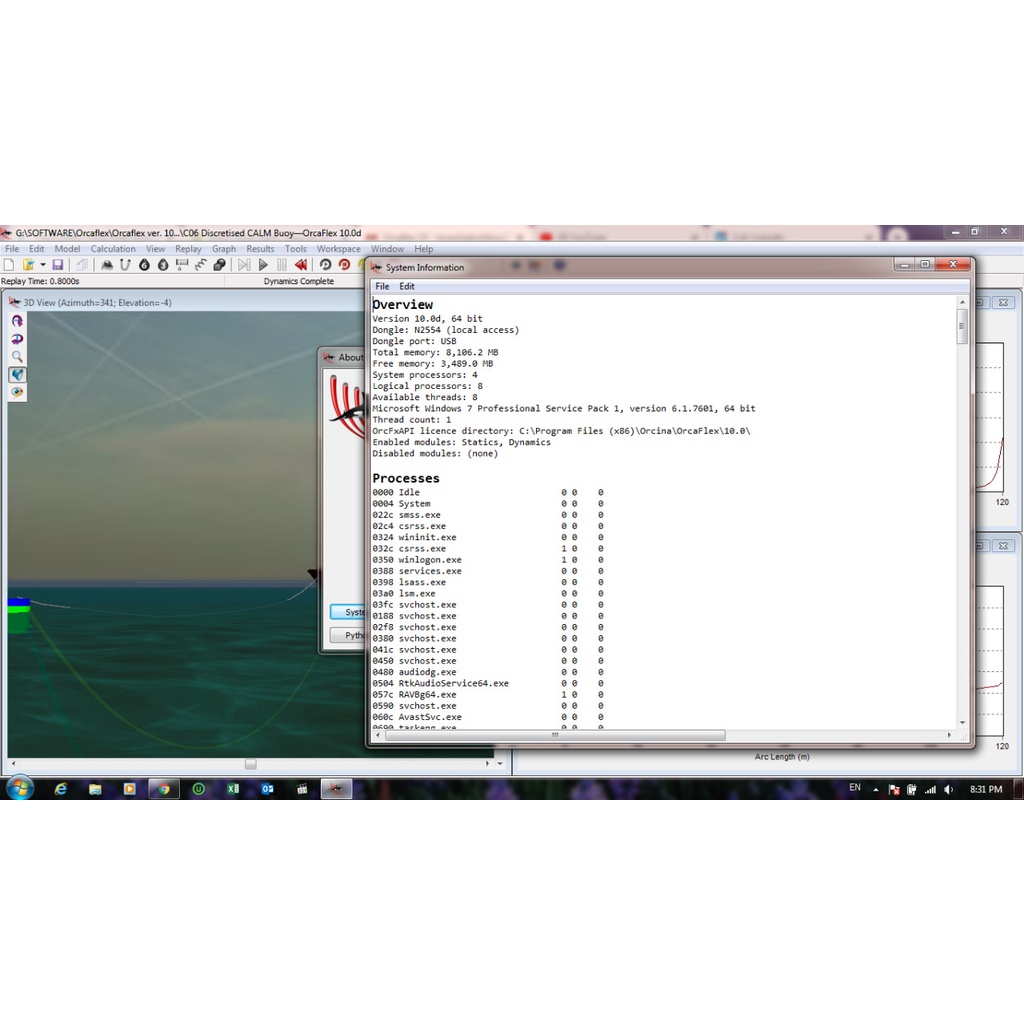Select the New 3D Buoy icon
The height and width of the screenshot is (1024, 1024).
point(163,264)
